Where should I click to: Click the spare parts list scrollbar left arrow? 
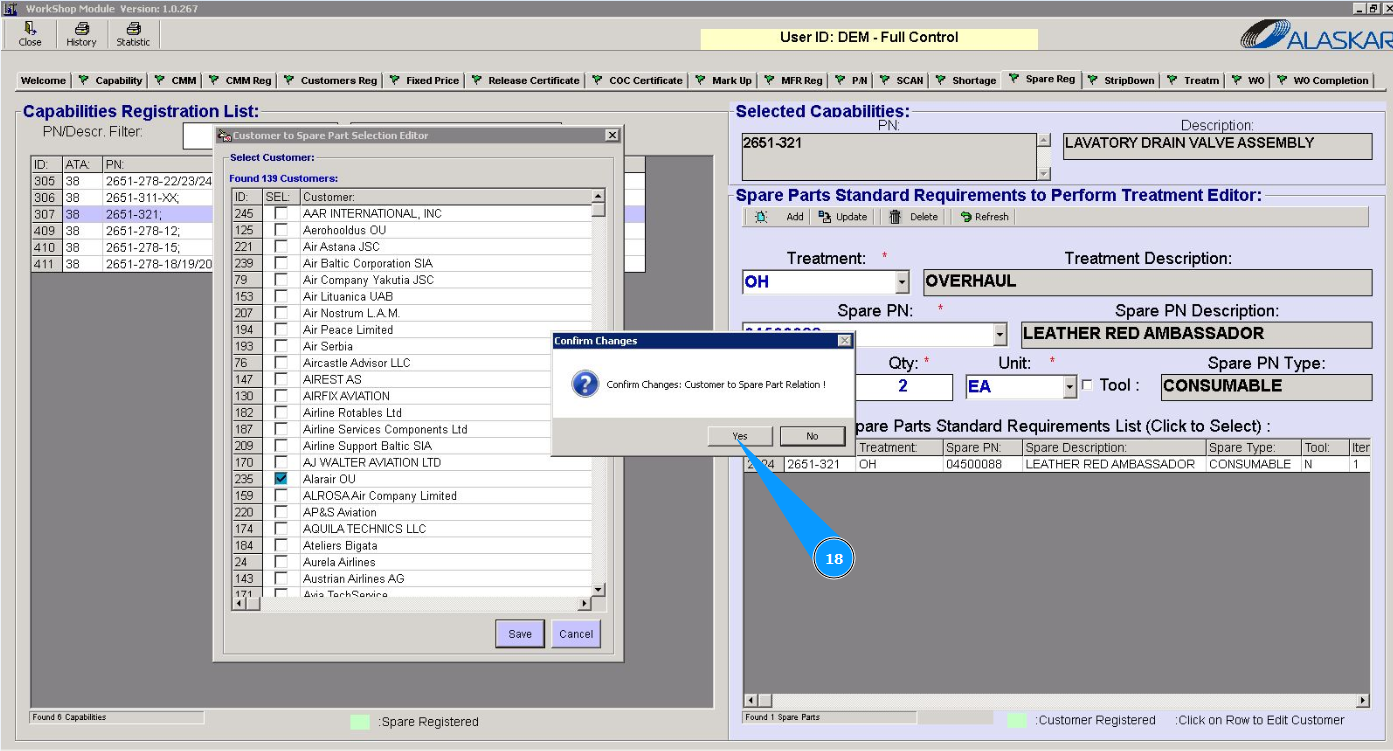(x=751, y=701)
